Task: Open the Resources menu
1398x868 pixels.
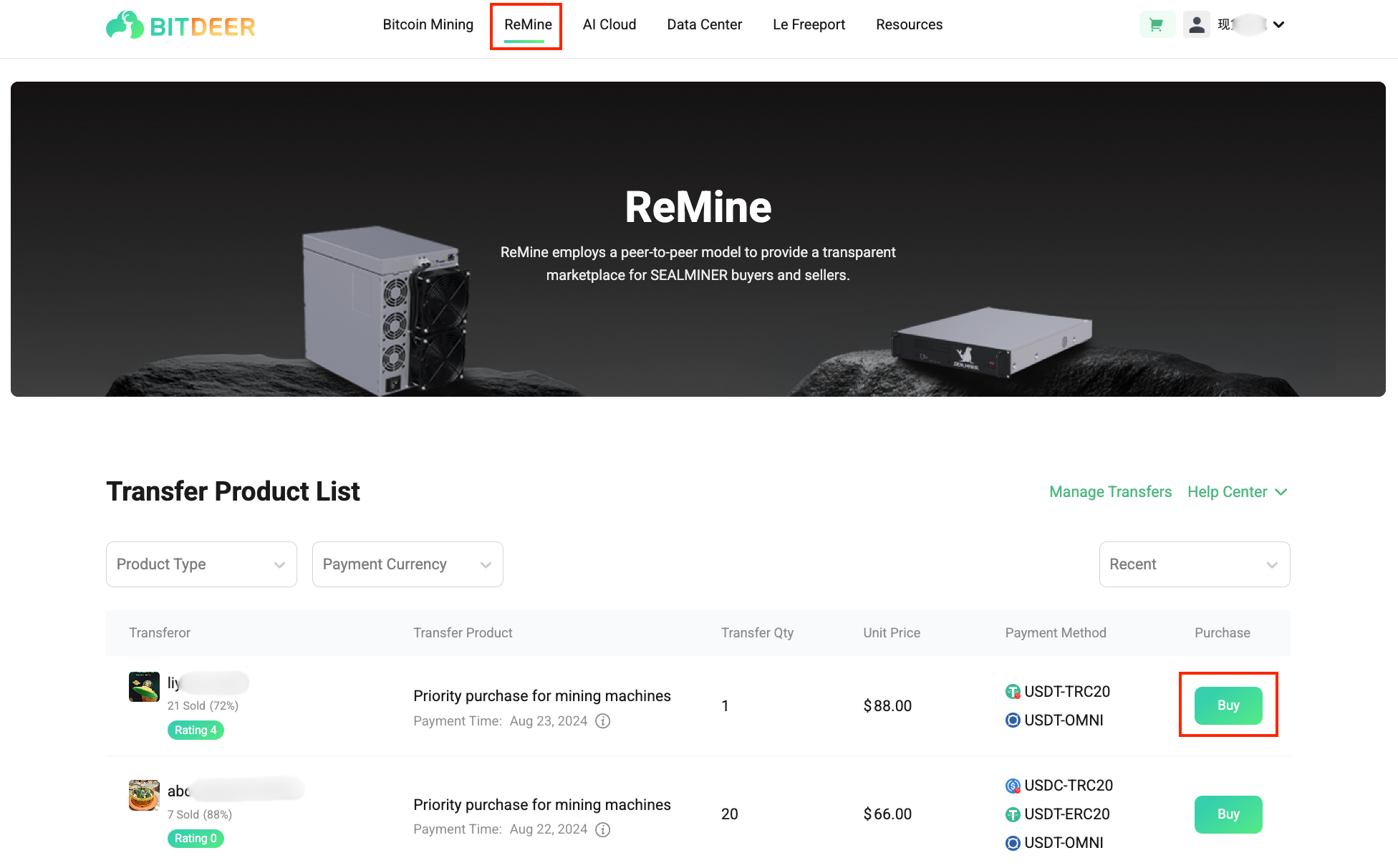Action: point(909,24)
